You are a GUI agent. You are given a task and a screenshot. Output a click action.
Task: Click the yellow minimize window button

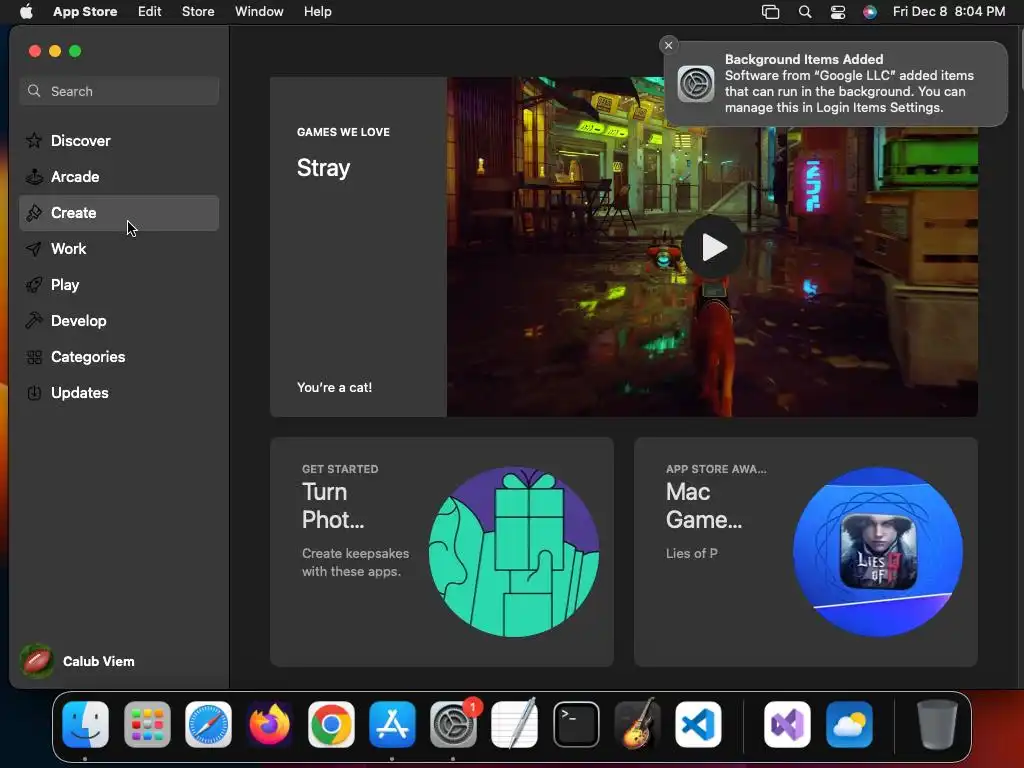point(55,51)
